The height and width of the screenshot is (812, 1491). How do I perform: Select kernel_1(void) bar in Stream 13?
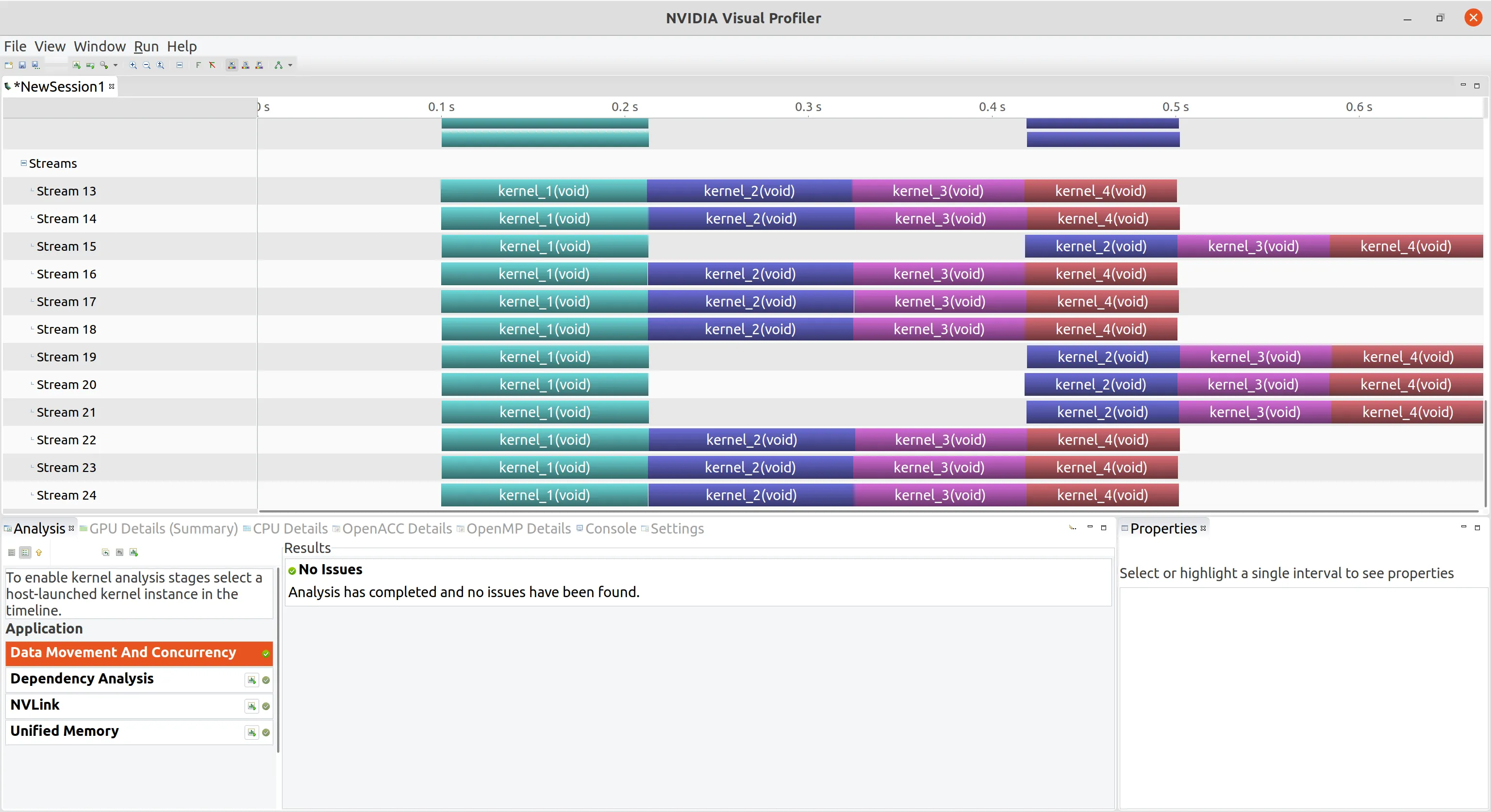click(x=544, y=192)
